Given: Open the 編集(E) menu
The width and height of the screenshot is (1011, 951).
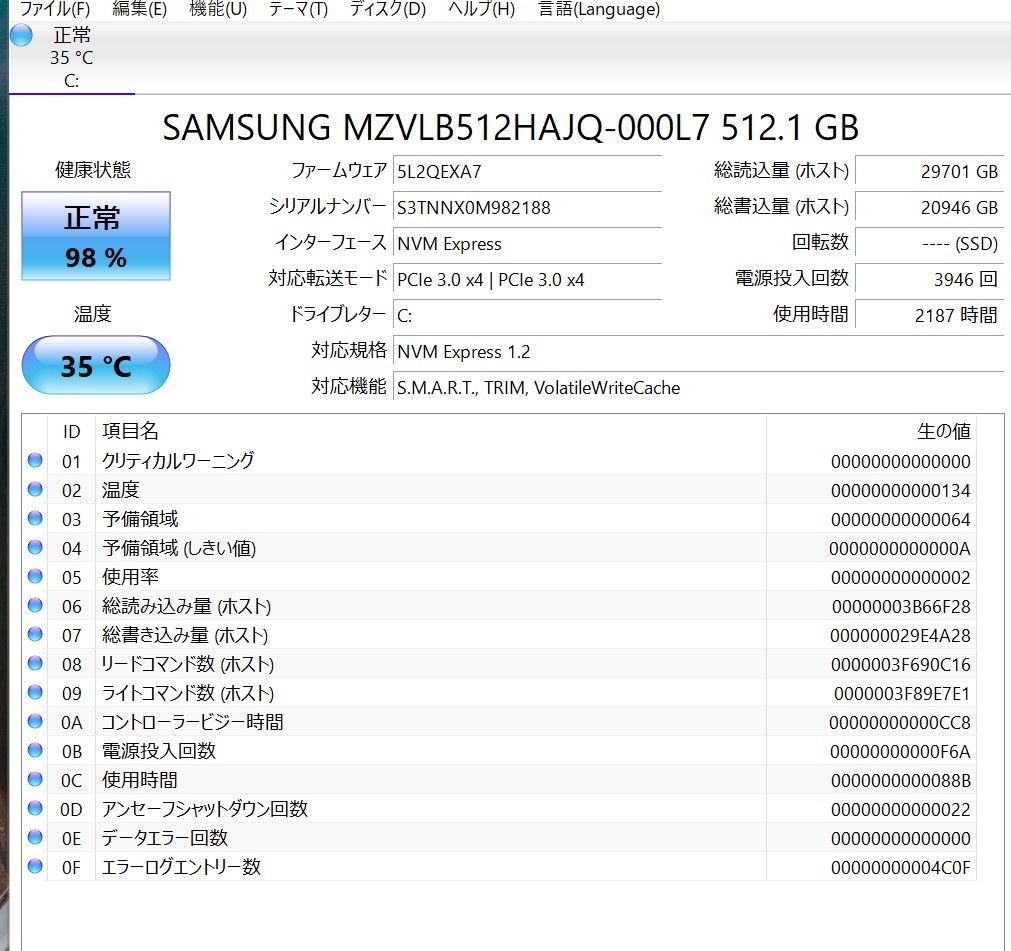Looking at the screenshot, I should [x=139, y=9].
